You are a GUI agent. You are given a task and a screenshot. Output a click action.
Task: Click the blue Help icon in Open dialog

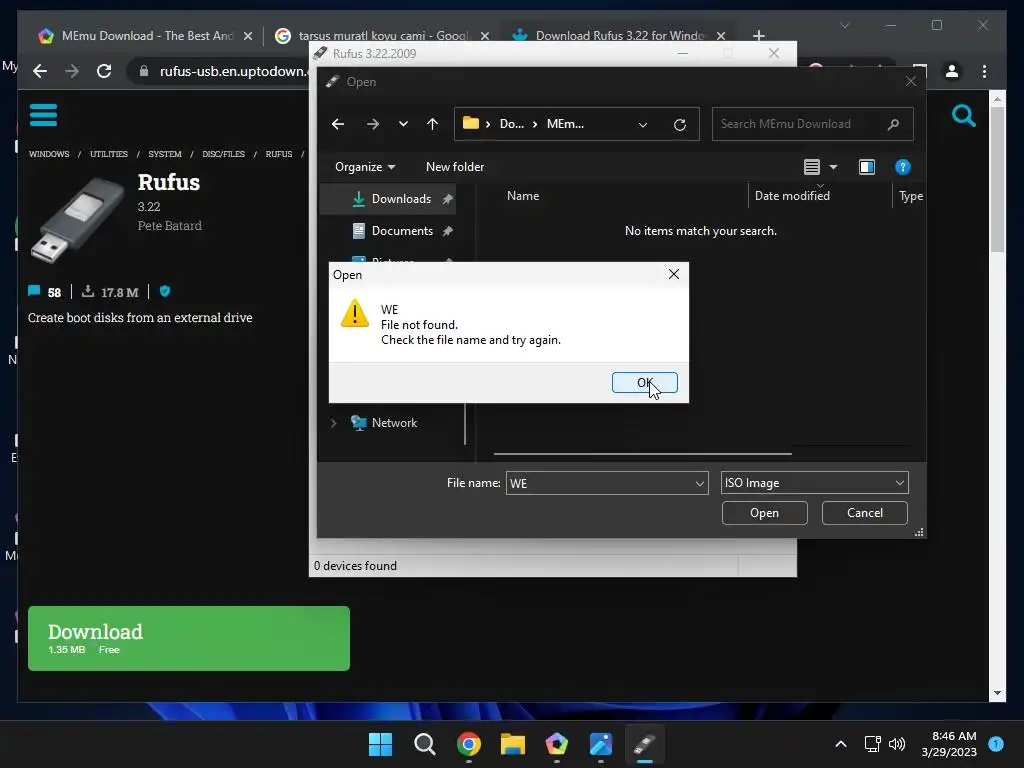(x=903, y=167)
